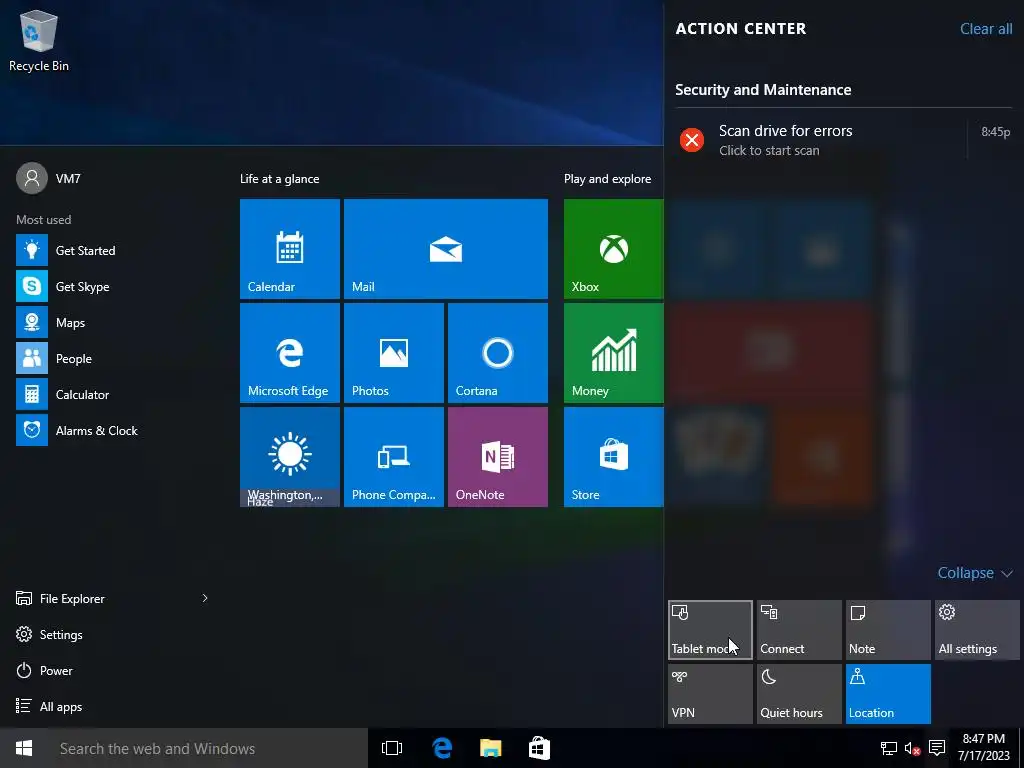Open File Explorer from the taskbar
Image resolution: width=1024 pixels, height=768 pixels.
[490, 748]
